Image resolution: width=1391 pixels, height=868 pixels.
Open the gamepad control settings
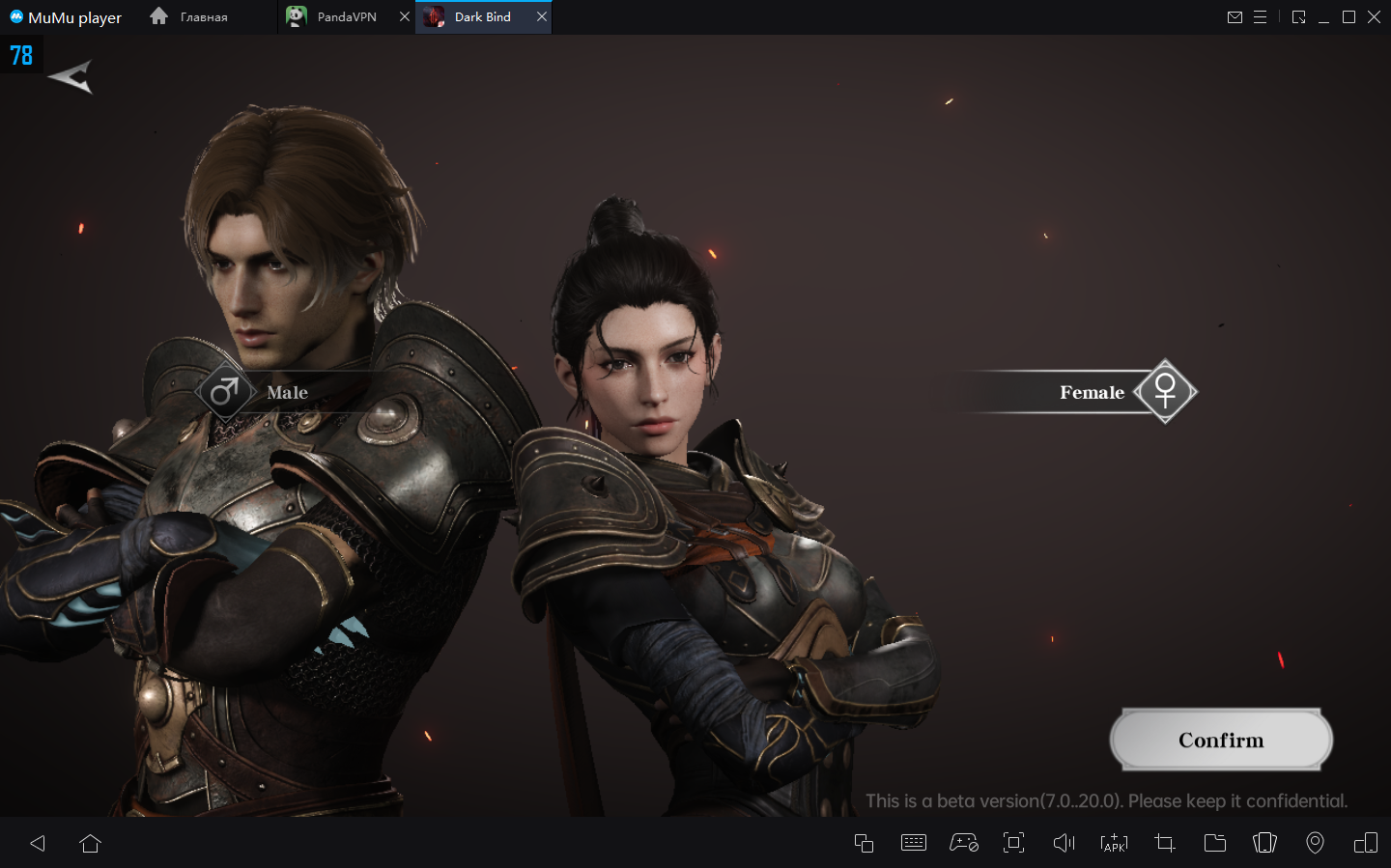pyautogui.click(x=963, y=843)
